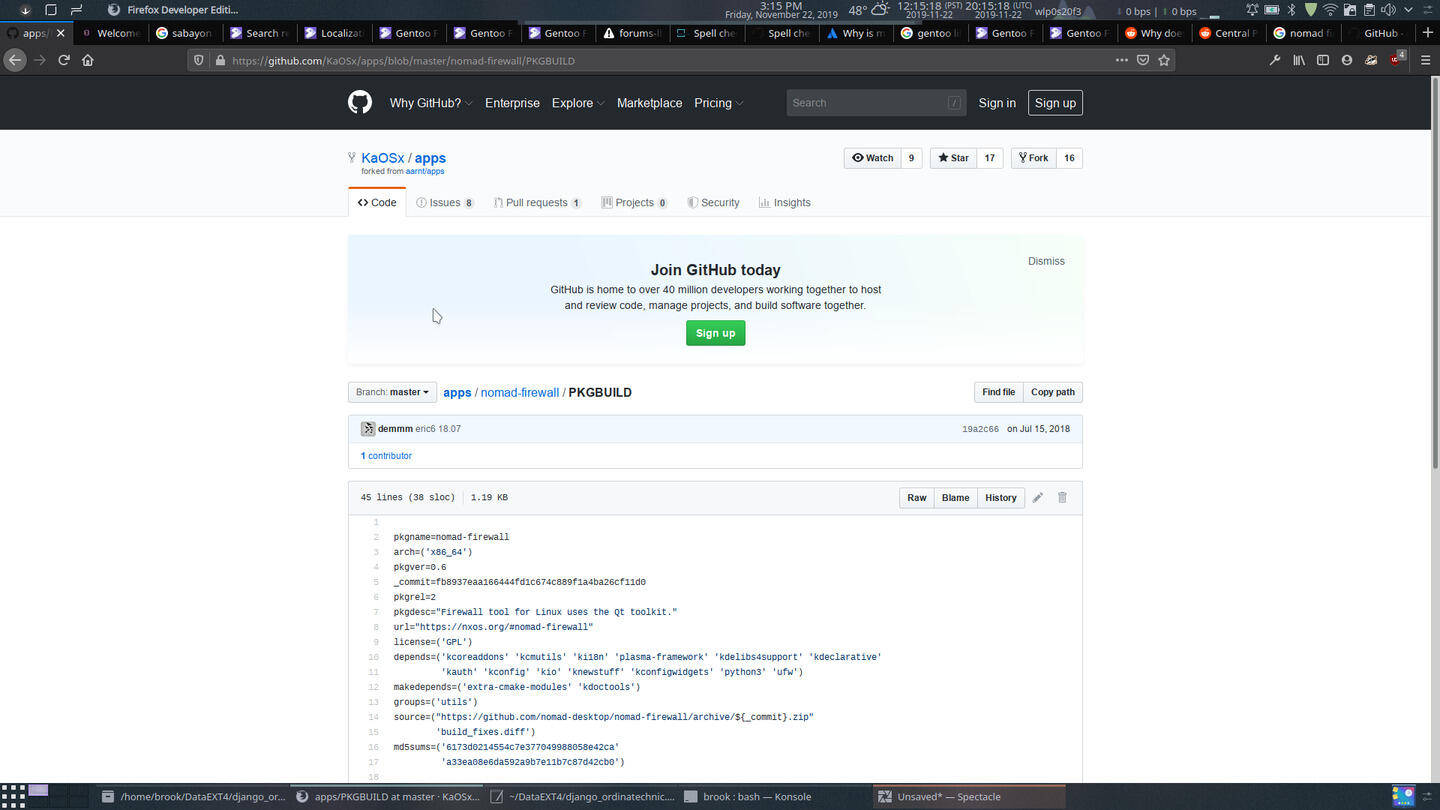Fork the repository

click(x=1034, y=158)
